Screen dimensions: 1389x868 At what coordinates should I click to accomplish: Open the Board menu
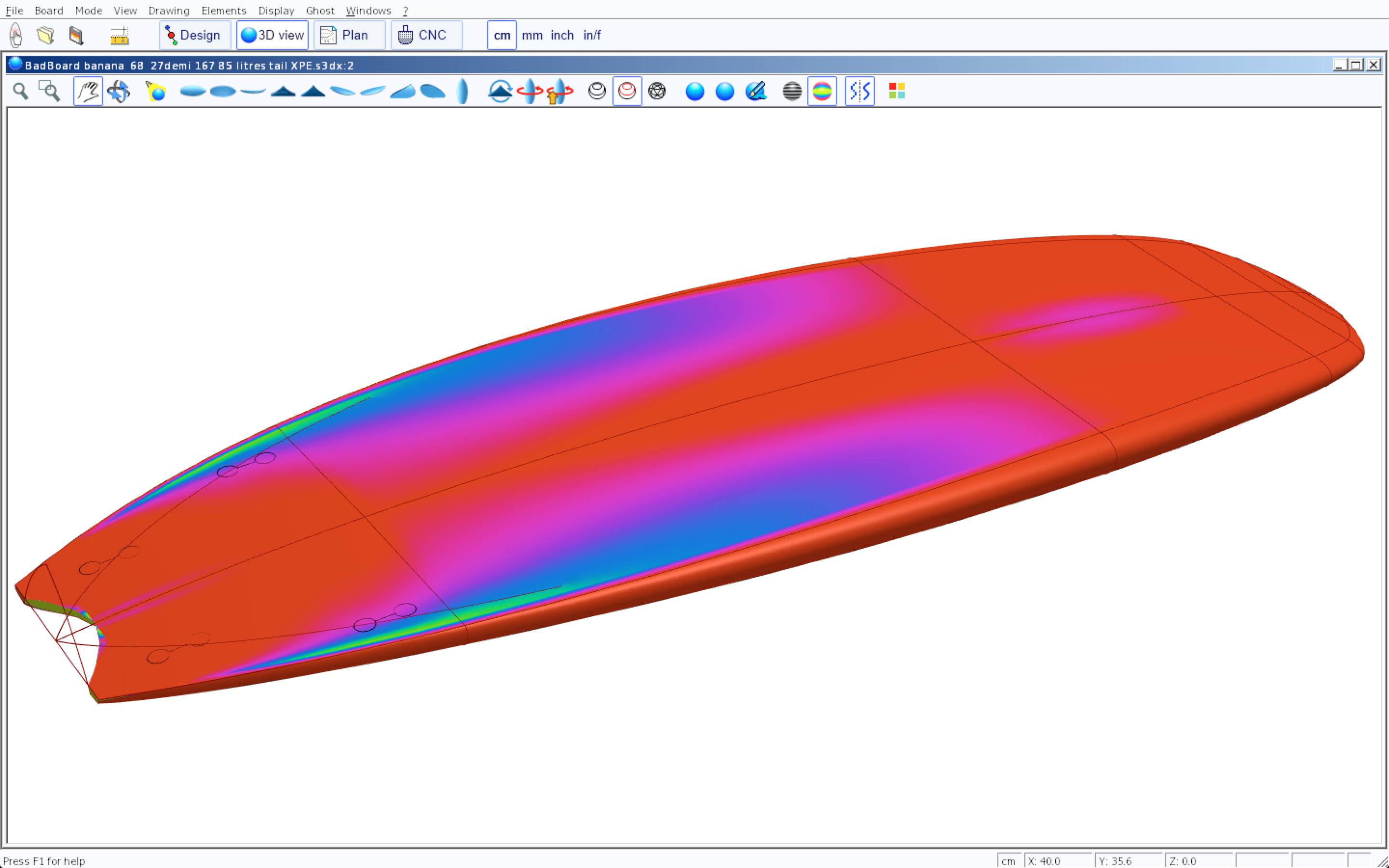pos(49,10)
